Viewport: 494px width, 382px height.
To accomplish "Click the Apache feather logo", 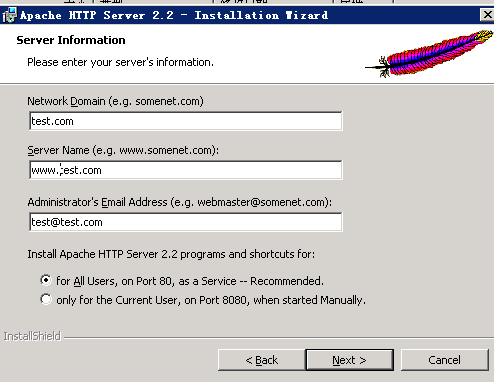I will (429, 53).
